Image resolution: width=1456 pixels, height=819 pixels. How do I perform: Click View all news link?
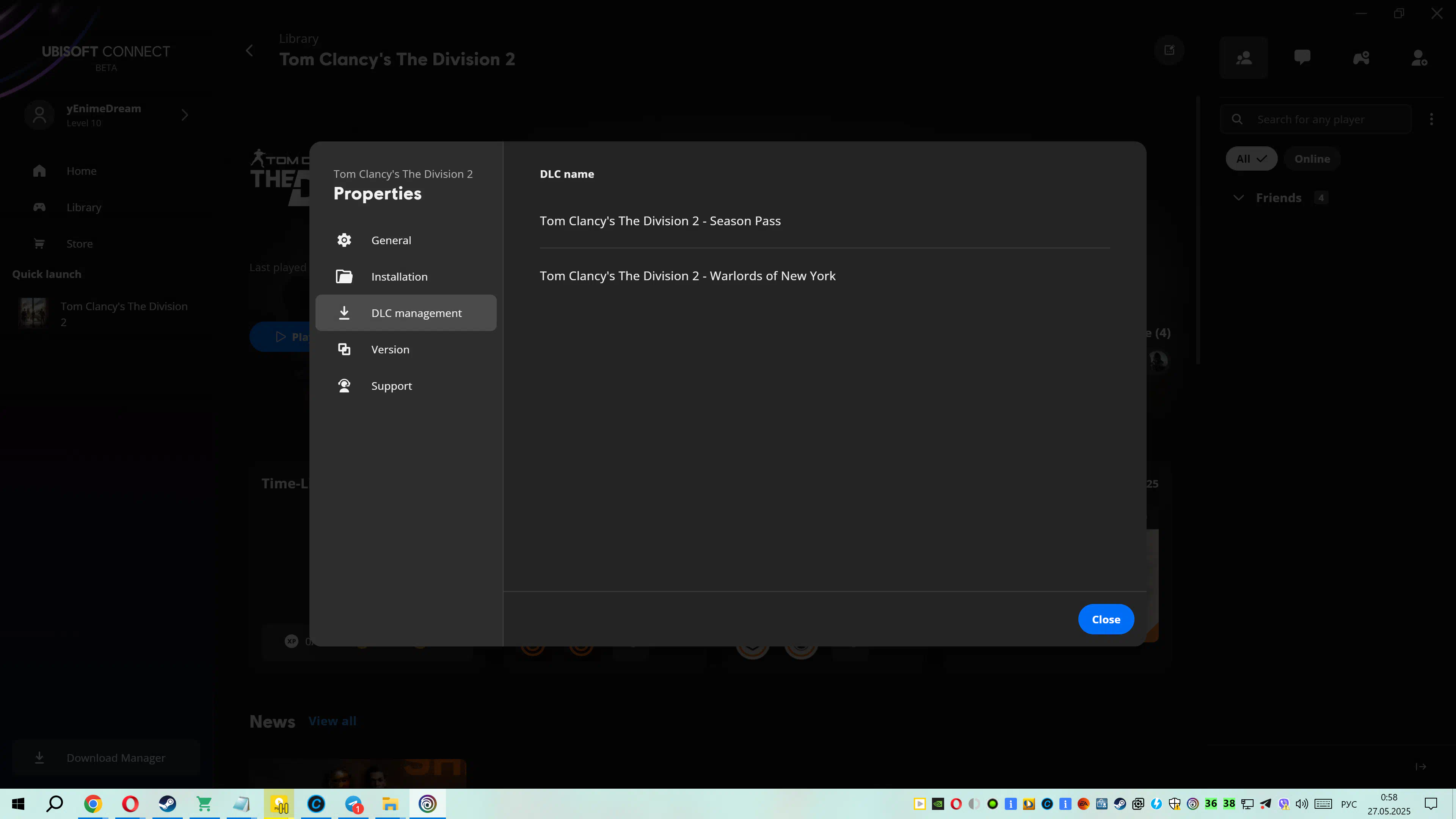point(333,721)
